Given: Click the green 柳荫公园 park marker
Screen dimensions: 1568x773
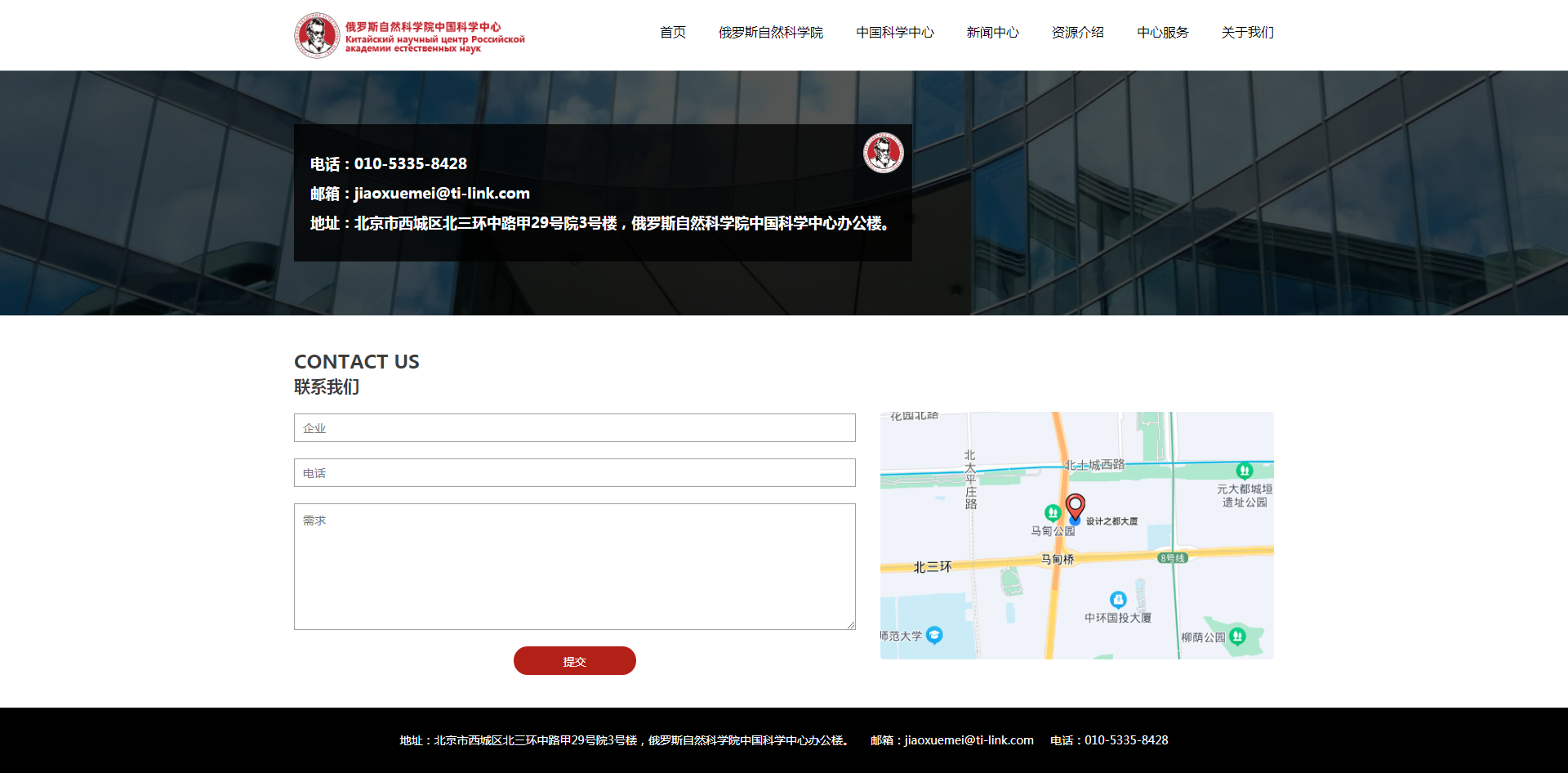Looking at the screenshot, I should coord(1237,636).
